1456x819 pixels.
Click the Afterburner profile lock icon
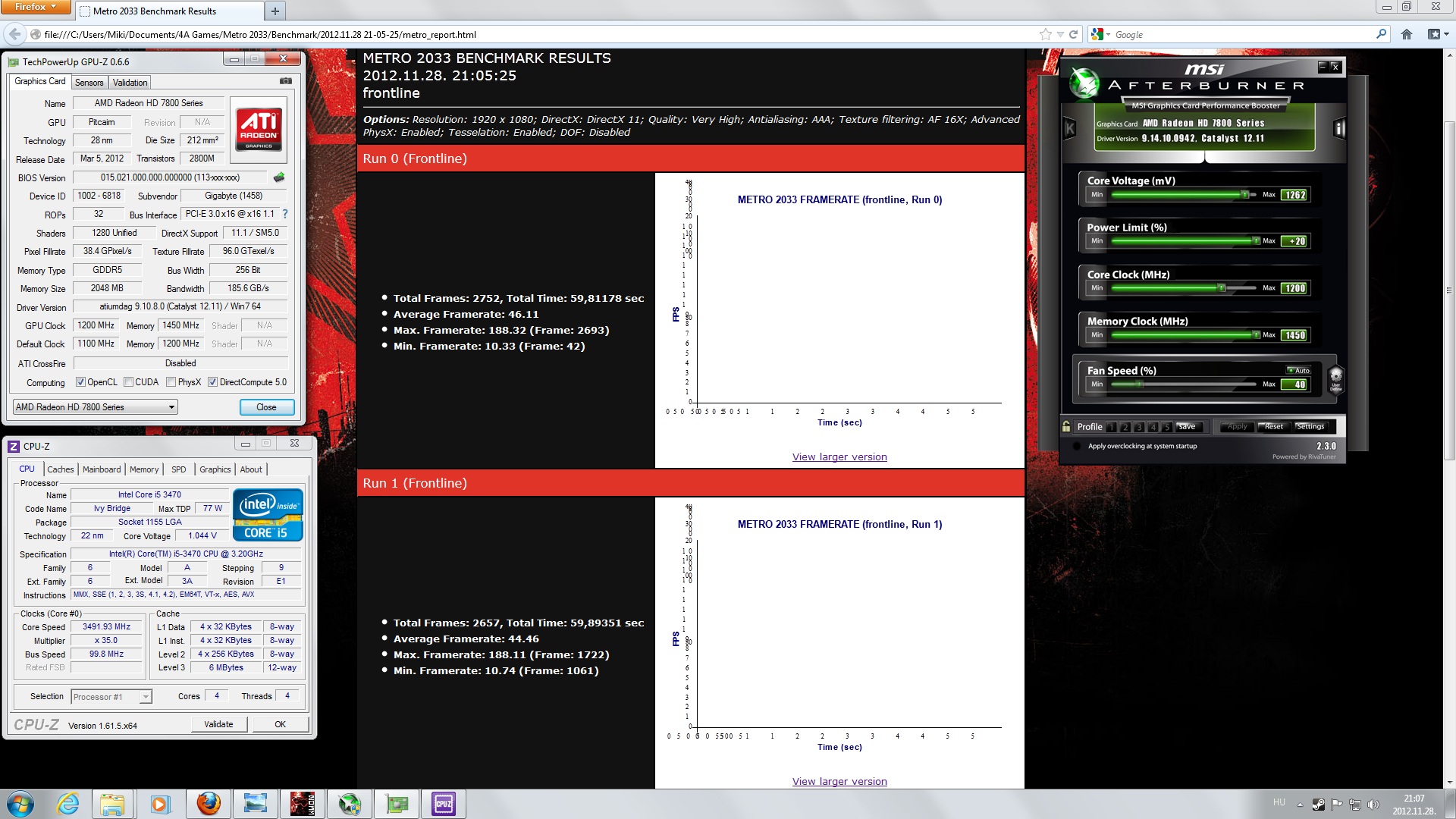pos(1067,427)
